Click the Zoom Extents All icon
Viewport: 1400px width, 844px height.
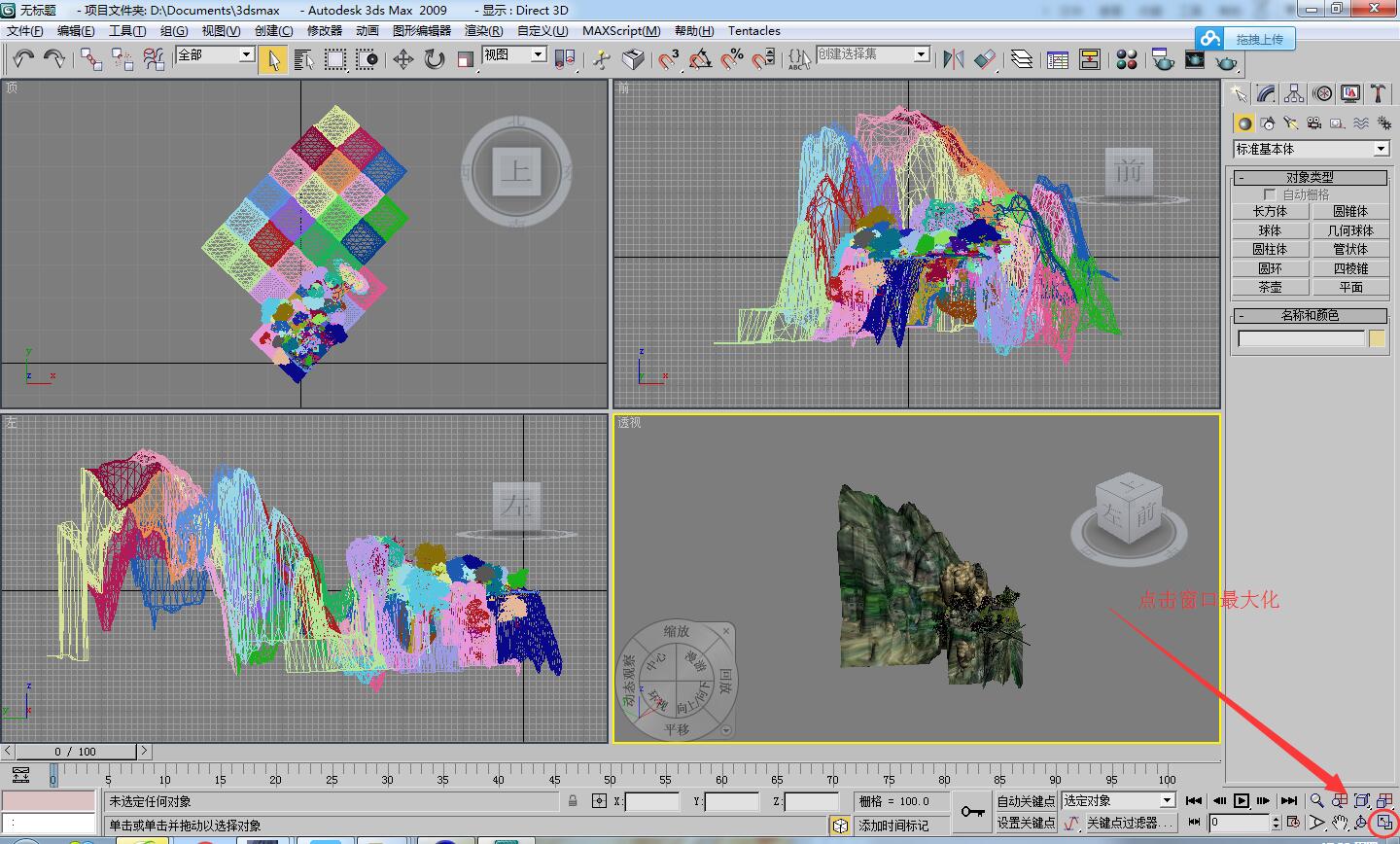click(1384, 801)
